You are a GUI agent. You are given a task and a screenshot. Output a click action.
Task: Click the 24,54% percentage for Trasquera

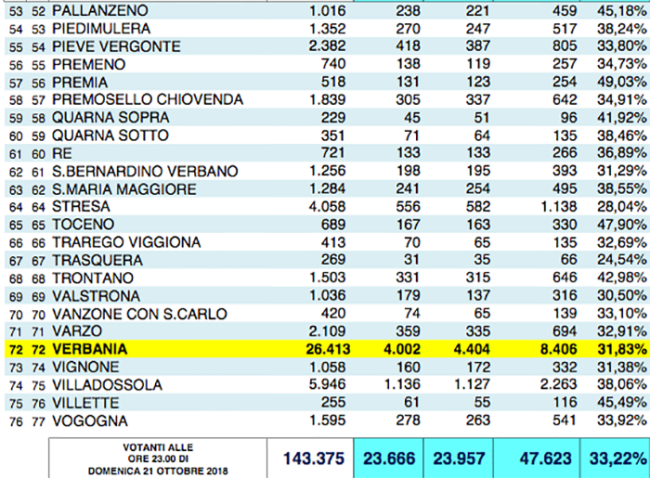click(x=619, y=259)
